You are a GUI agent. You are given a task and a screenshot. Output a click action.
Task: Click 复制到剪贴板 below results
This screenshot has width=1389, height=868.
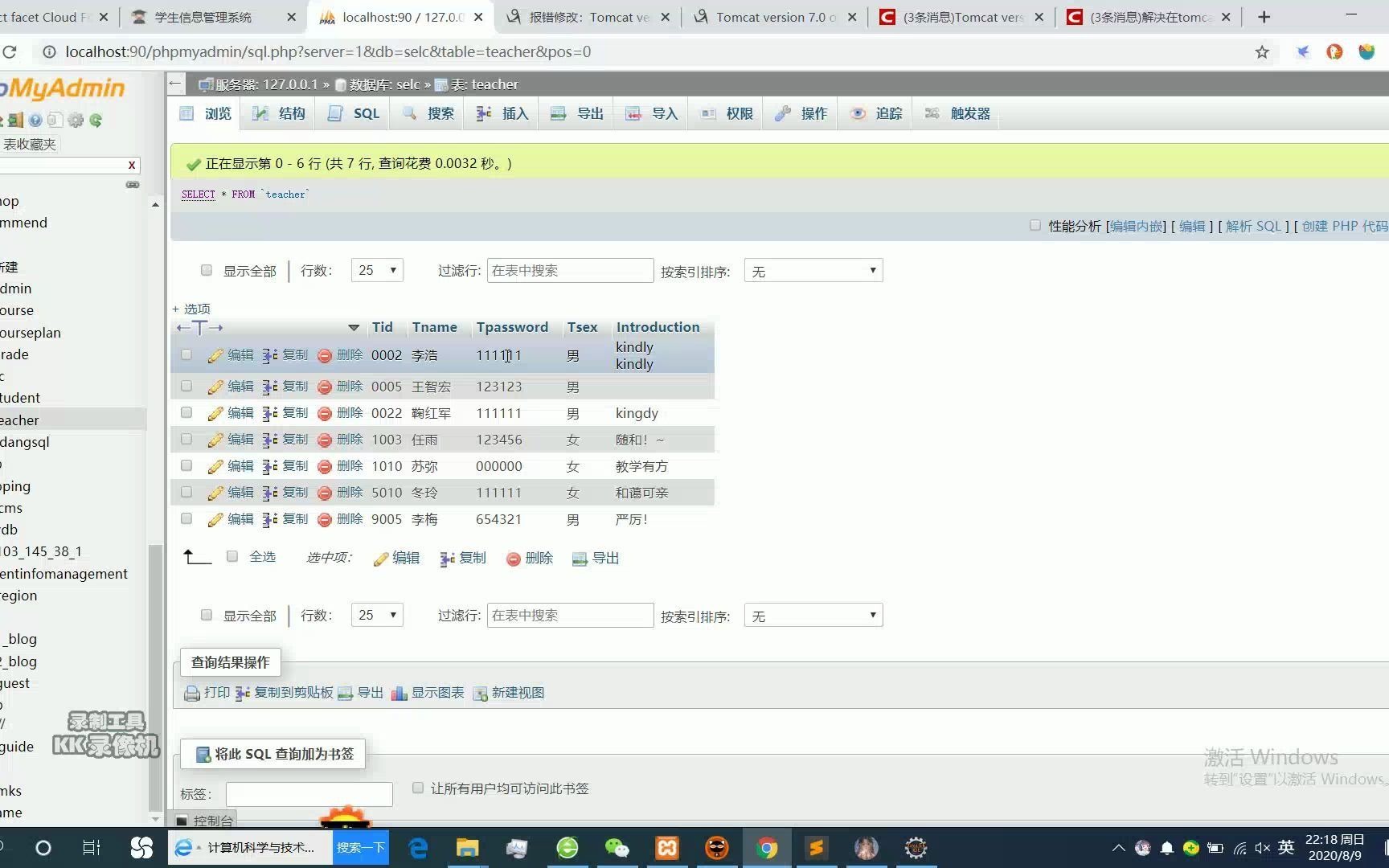coord(291,692)
